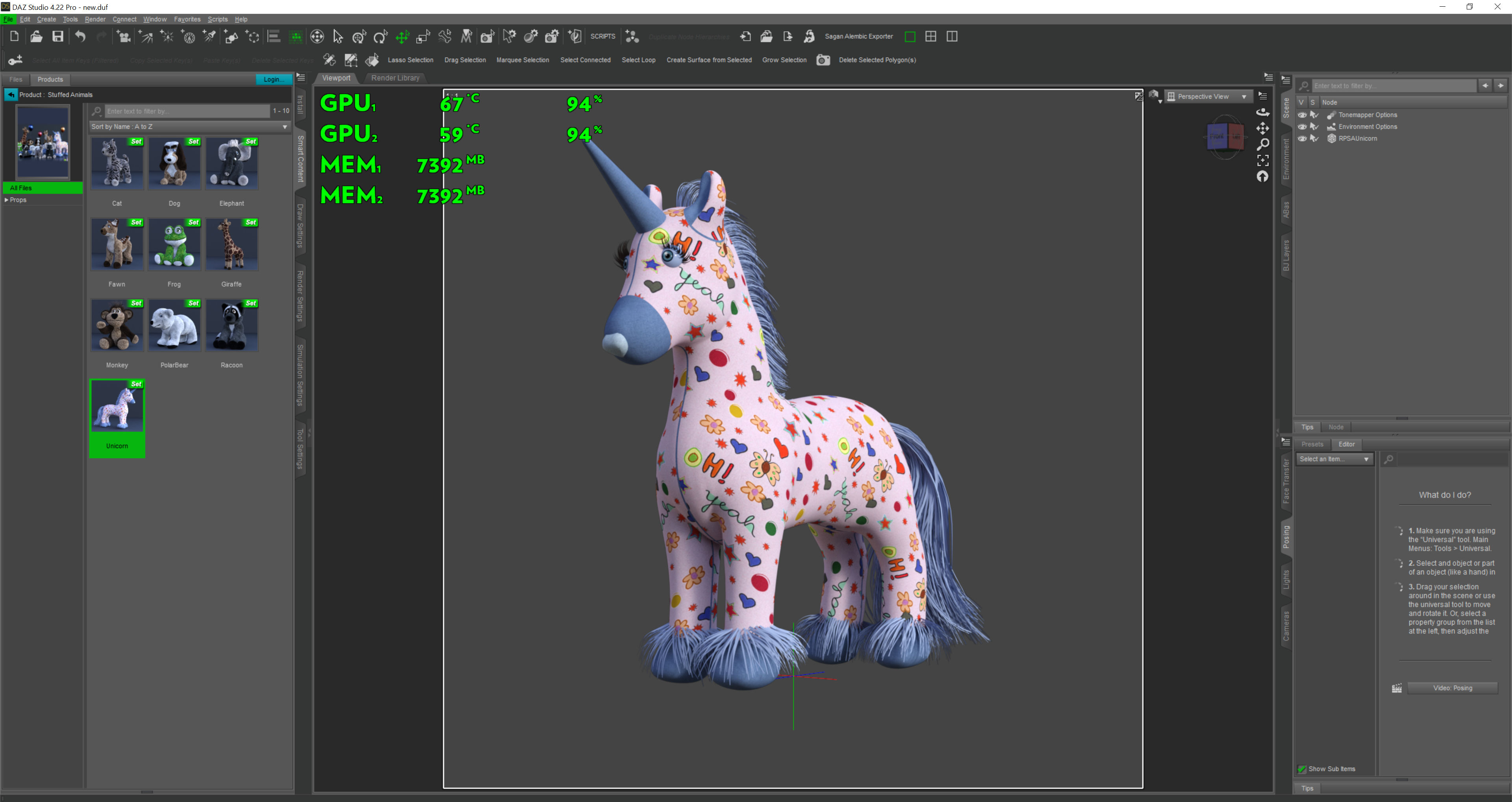Switch to the Render Library tab

tap(395, 78)
